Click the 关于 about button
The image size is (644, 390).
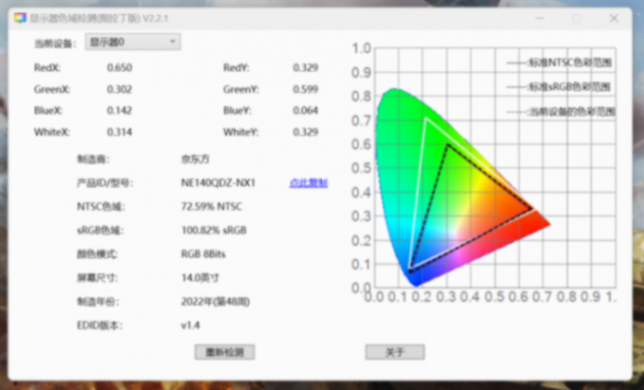[395, 352]
